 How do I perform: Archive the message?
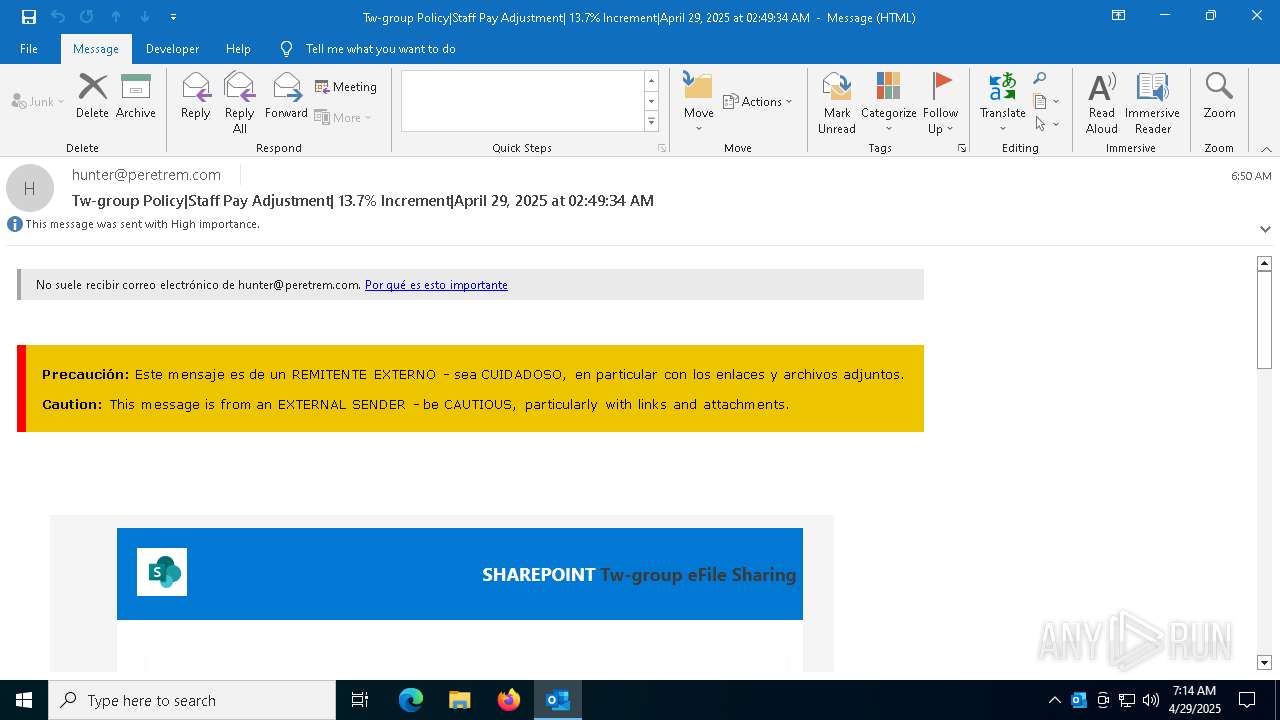tap(136, 96)
